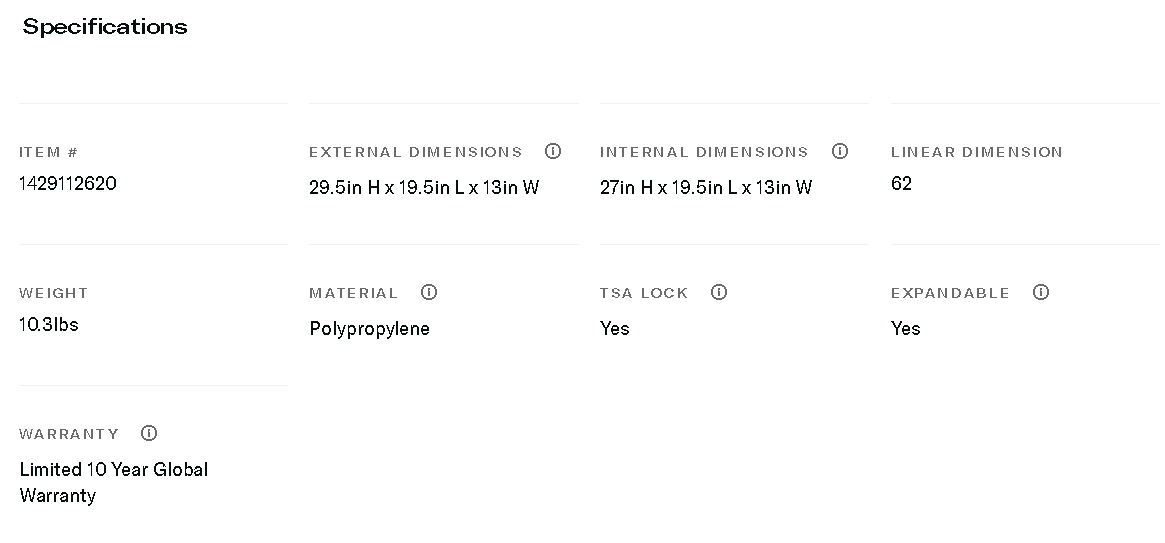Click the TSA Lock info icon
The height and width of the screenshot is (543, 1165).
point(719,292)
